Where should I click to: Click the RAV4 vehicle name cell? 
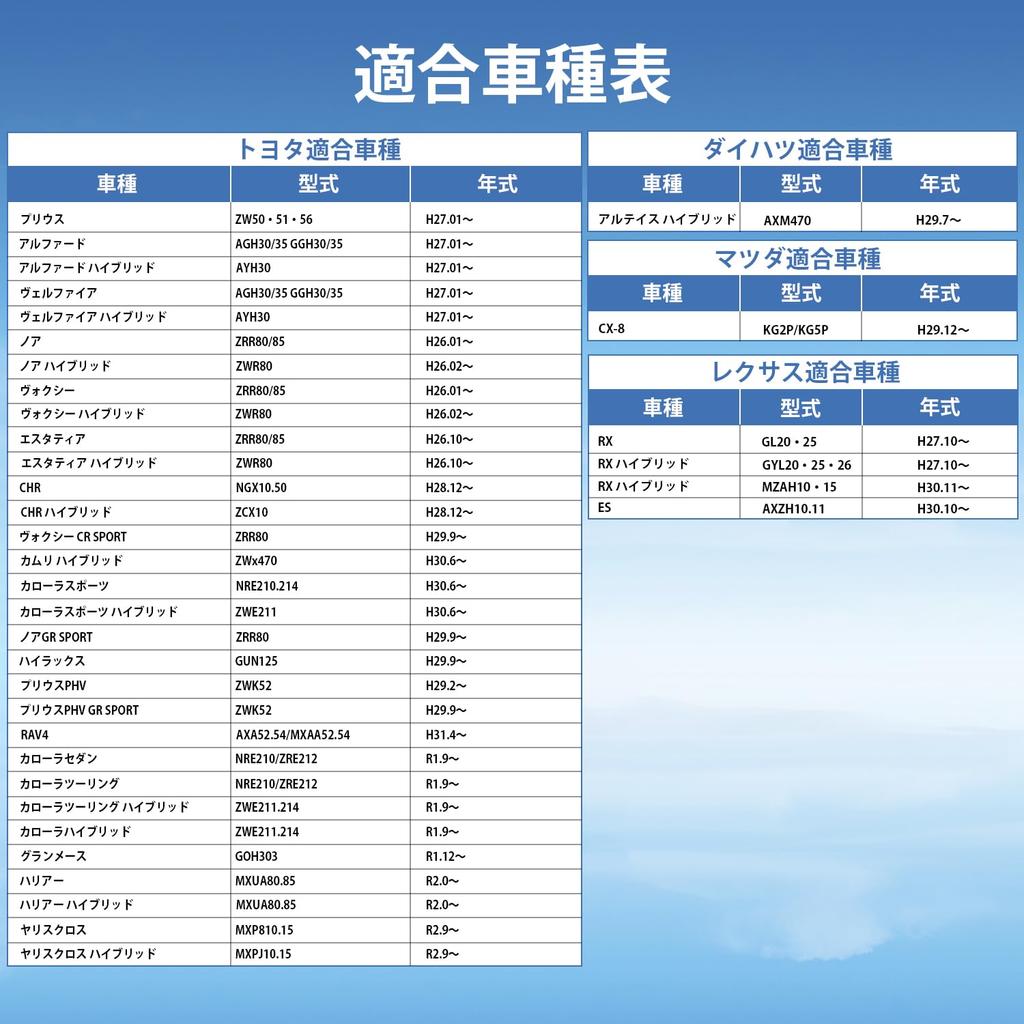pyautogui.click(x=34, y=735)
